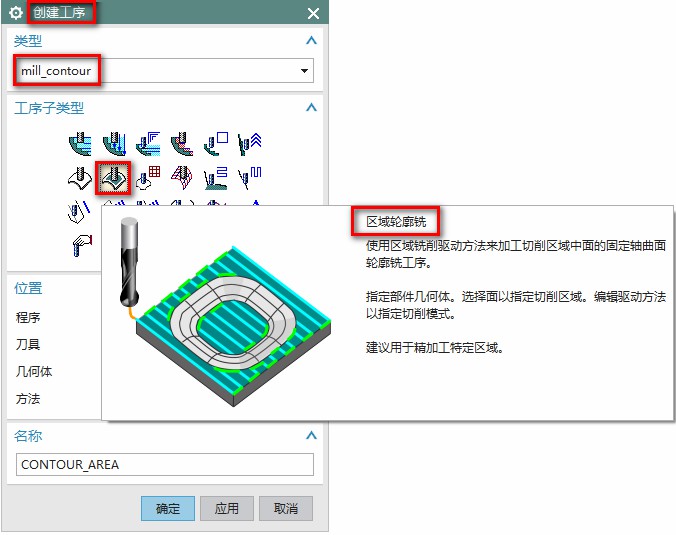Screen dimensions: 676x535
Task: Select the Corner Rough operation icon
Action: (x=148, y=144)
